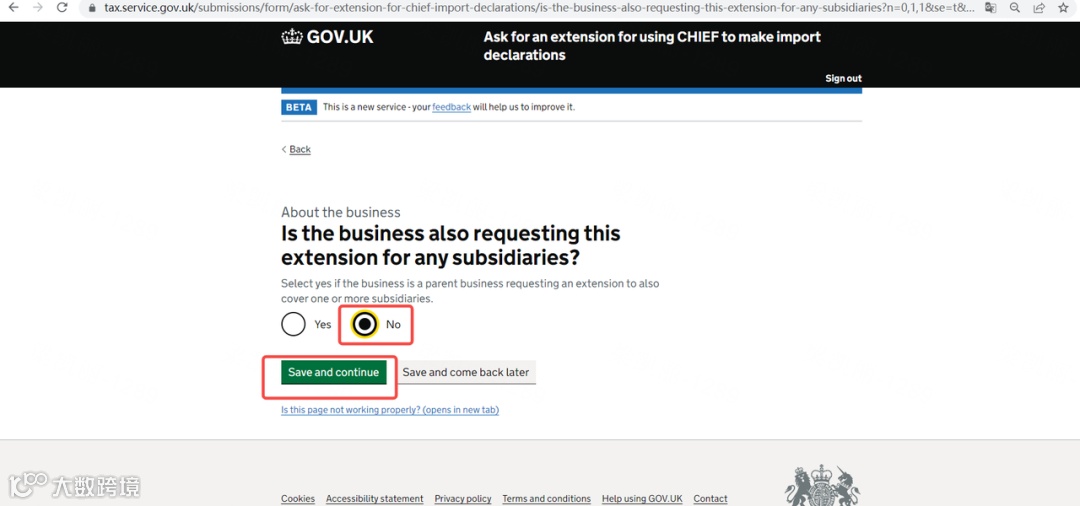1080x506 pixels.
Task: Go back using the Back link
Action: (x=300, y=149)
